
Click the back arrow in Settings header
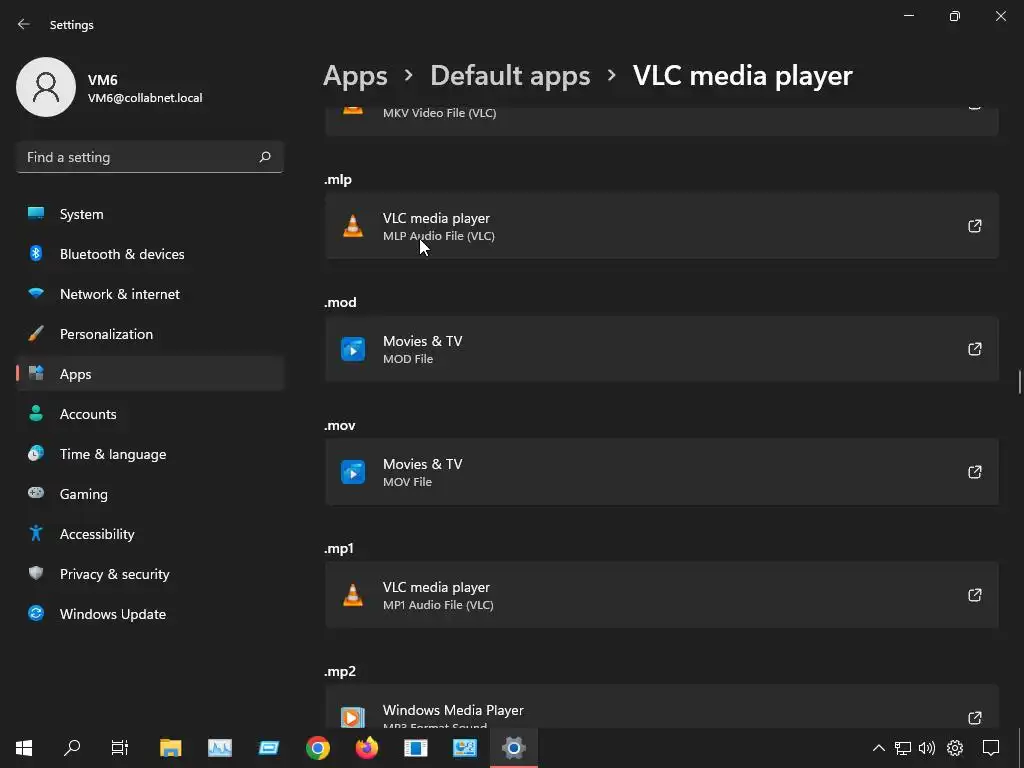pyautogui.click(x=24, y=24)
